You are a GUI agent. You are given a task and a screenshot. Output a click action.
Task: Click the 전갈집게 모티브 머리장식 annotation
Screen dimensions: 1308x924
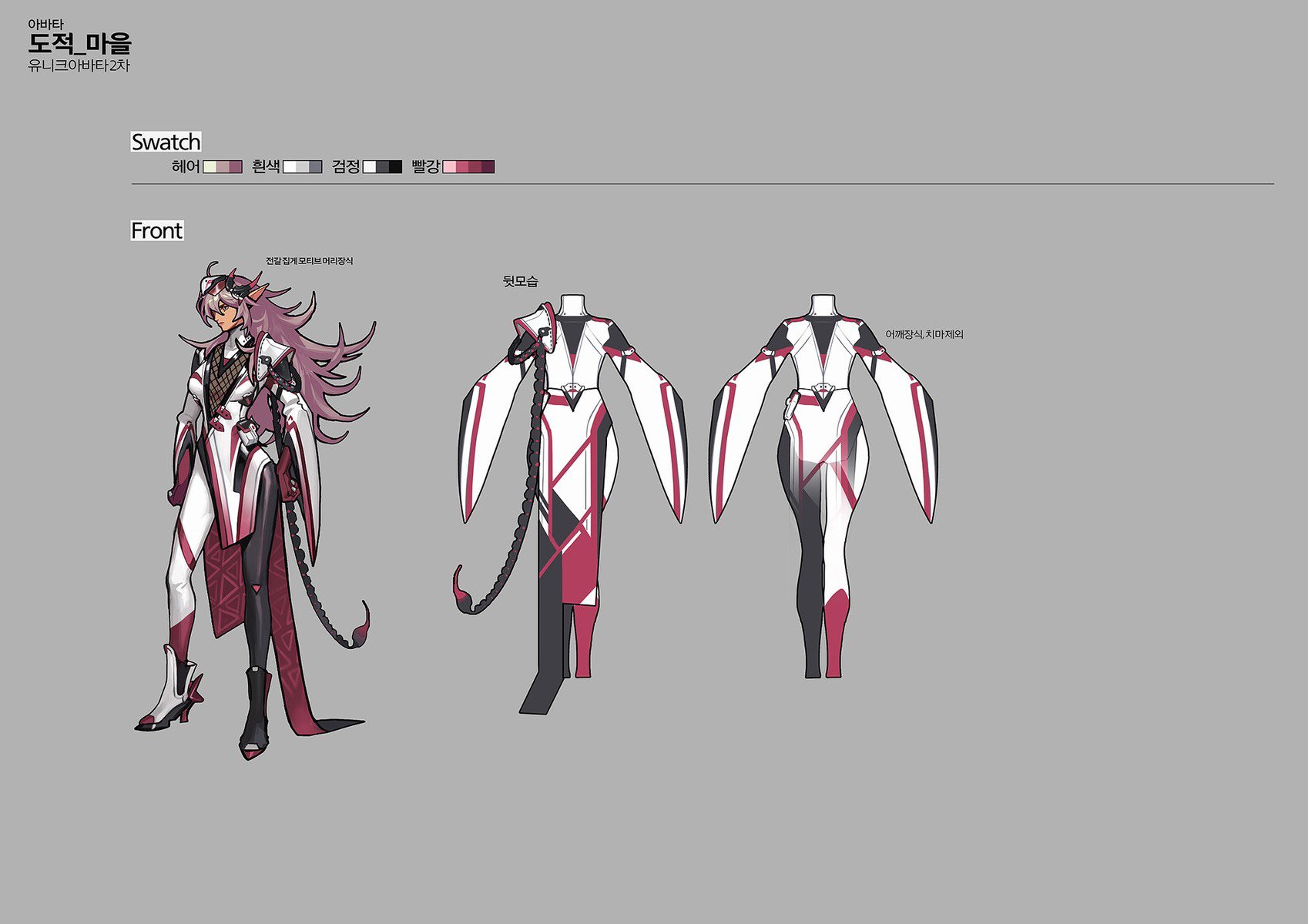[310, 261]
